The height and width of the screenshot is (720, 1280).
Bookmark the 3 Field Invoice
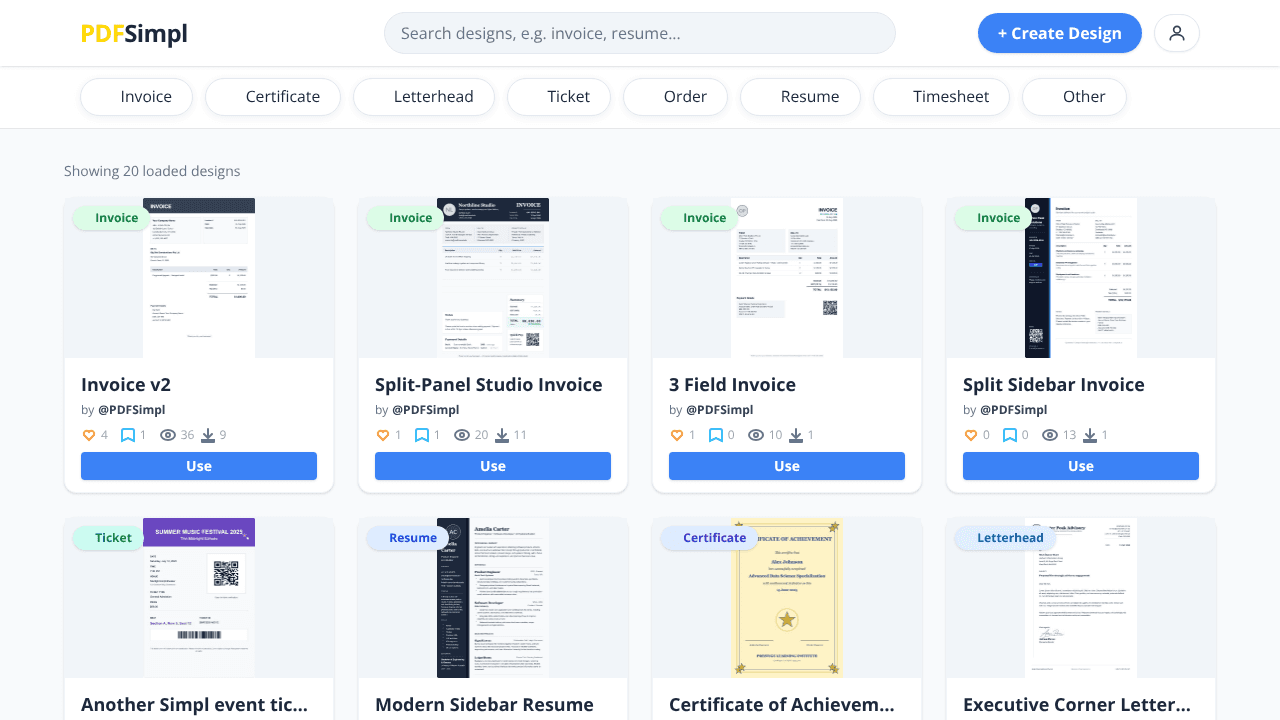click(716, 435)
